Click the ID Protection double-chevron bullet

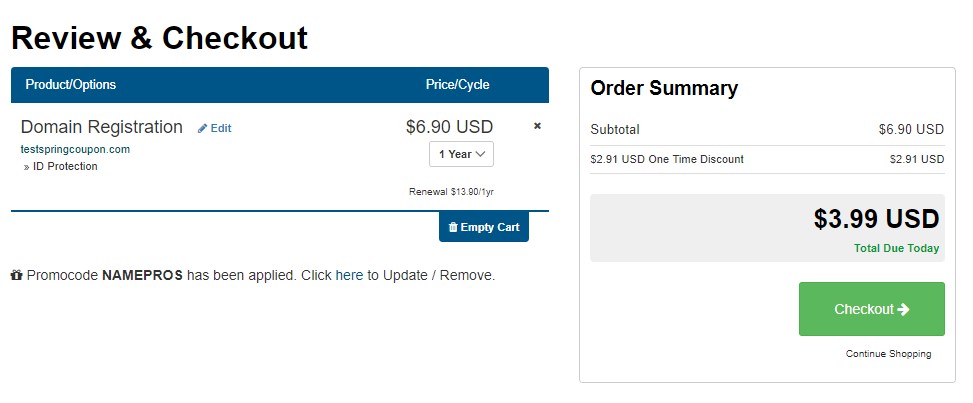27,167
